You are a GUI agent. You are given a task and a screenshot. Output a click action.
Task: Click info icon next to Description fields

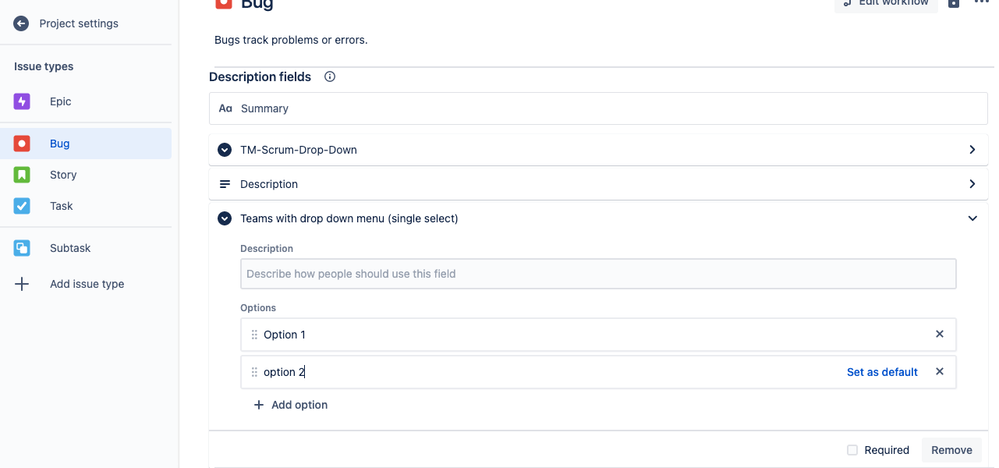click(x=329, y=77)
